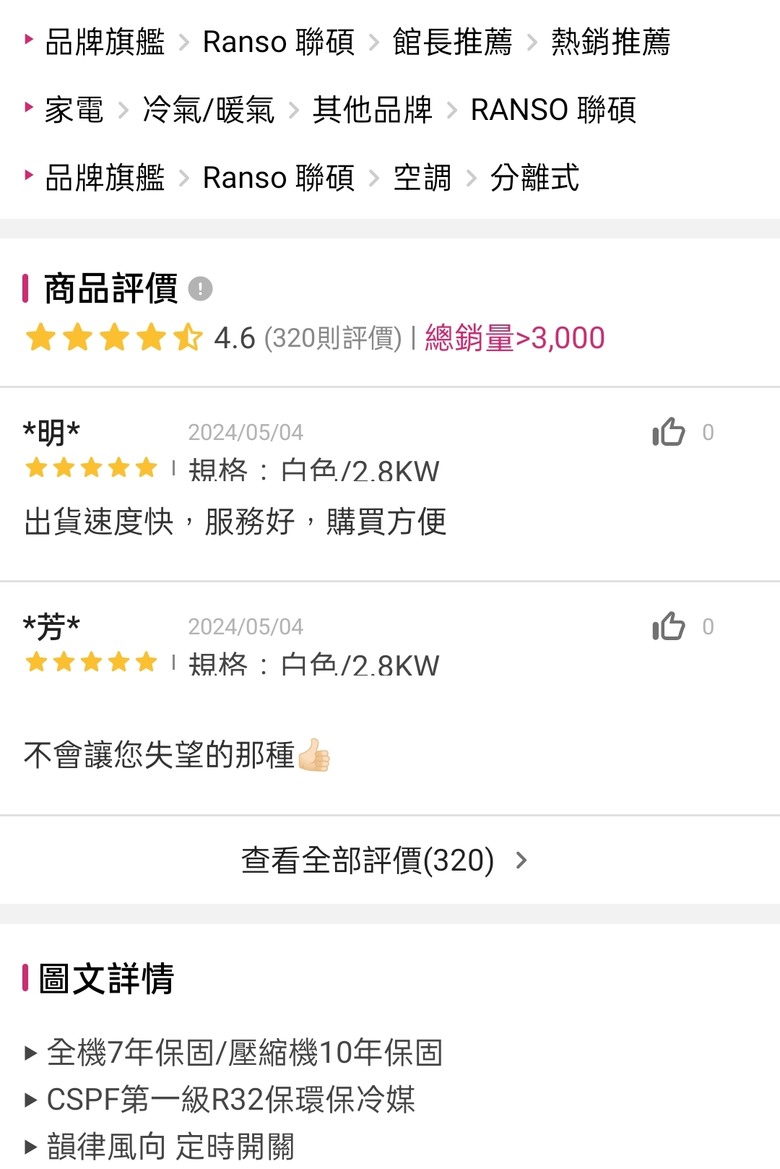
Task: Click the five-star rating of *芳* review
Action: click(x=91, y=662)
